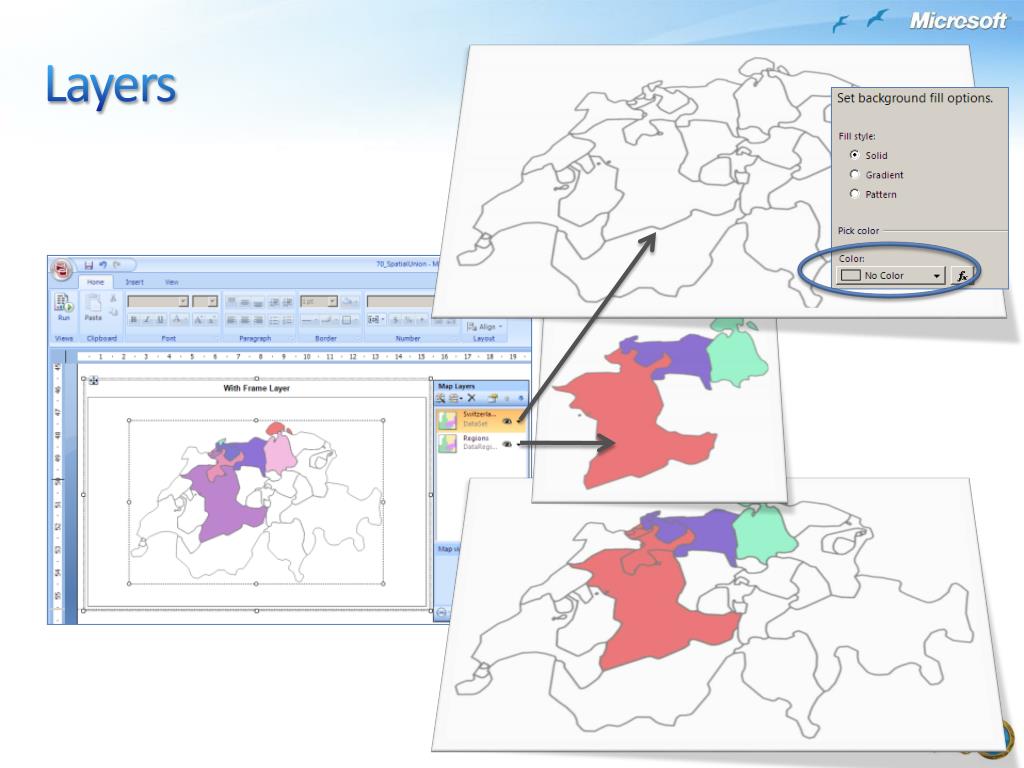Viewport: 1024px width, 768px height.
Task: Switch to the Home ribbon tab
Action: (x=95, y=282)
